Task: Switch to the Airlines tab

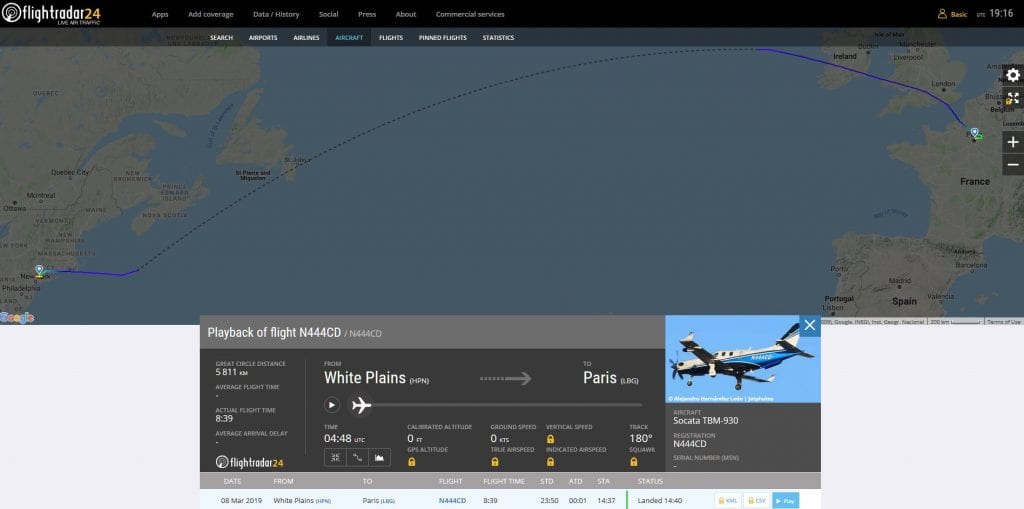Action: pyautogui.click(x=306, y=38)
